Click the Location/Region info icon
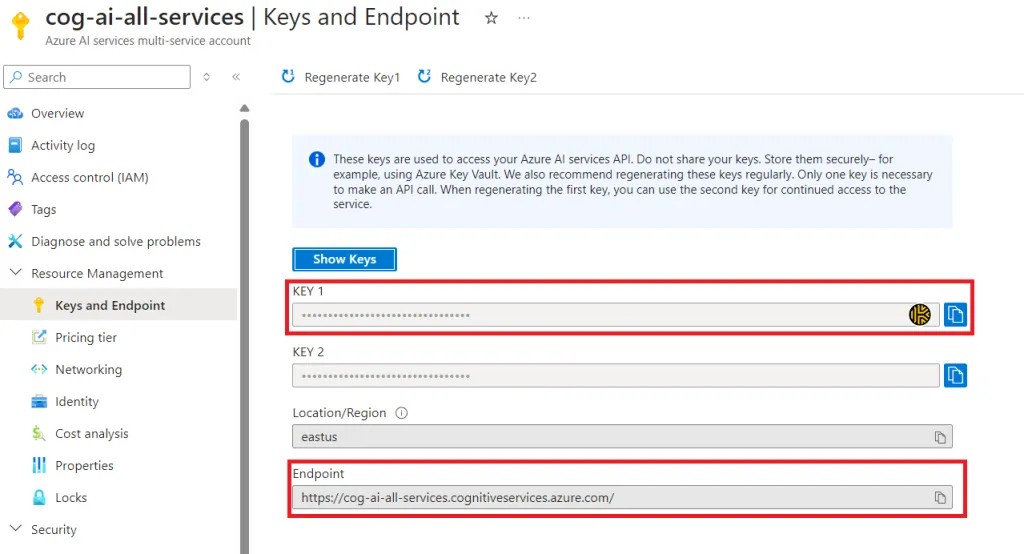Screen dimensions: 1024x554 click(x=402, y=413)
